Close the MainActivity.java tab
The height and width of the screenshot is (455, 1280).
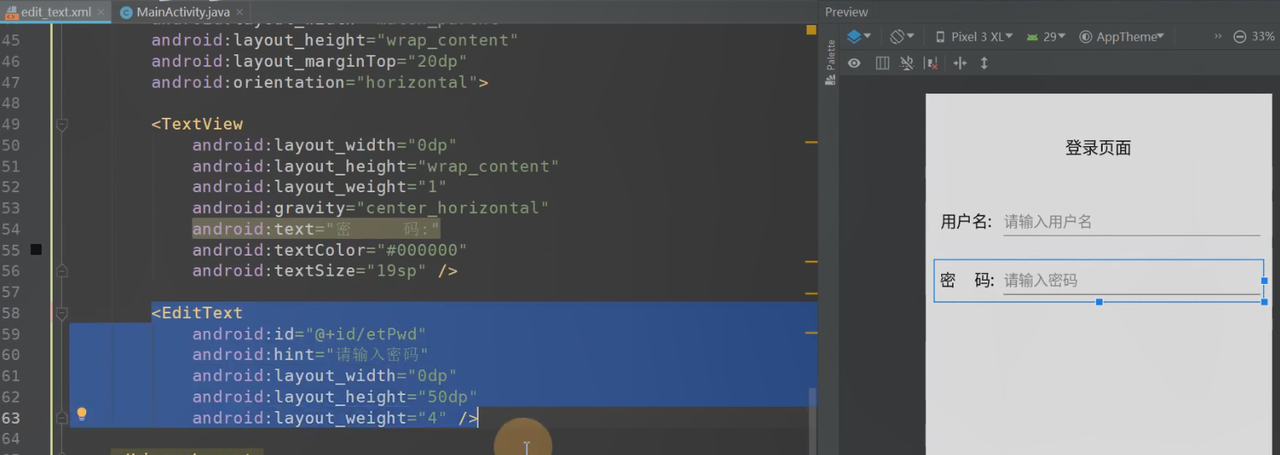coord(241,13)
